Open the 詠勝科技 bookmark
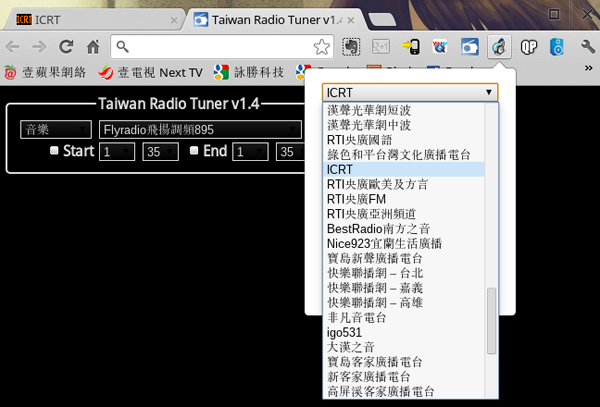This screenshot has width=600, height=407. tap(249, 72)
